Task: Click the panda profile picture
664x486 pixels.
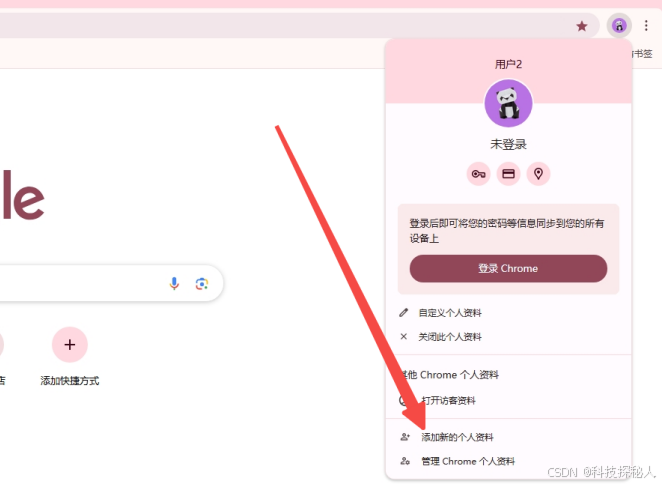Action: [508, 103]
